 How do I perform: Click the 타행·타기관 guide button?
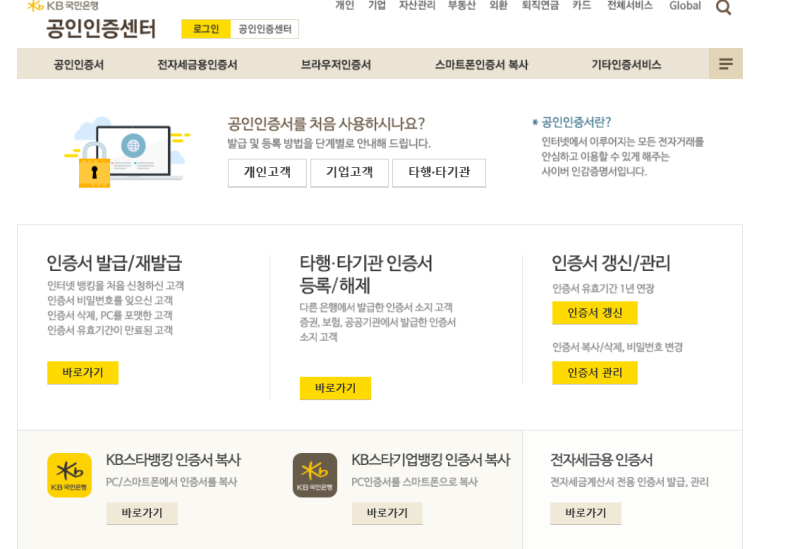(x=439, y=172)
